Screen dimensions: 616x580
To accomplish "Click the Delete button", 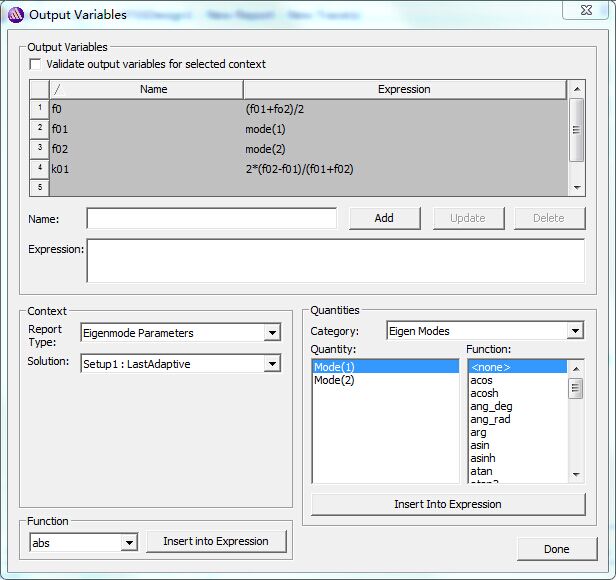I will point(549,218).
